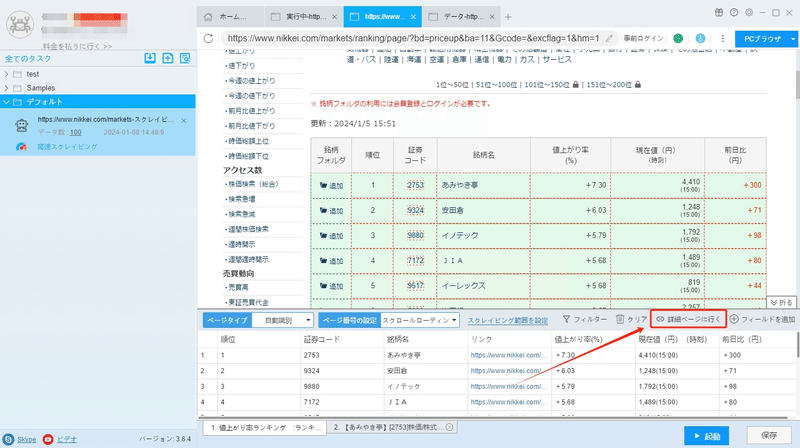800x448 pixels.
Task: Click the nikkei link in data row 2
Action: pyautogui.click(x=509, y=371)
